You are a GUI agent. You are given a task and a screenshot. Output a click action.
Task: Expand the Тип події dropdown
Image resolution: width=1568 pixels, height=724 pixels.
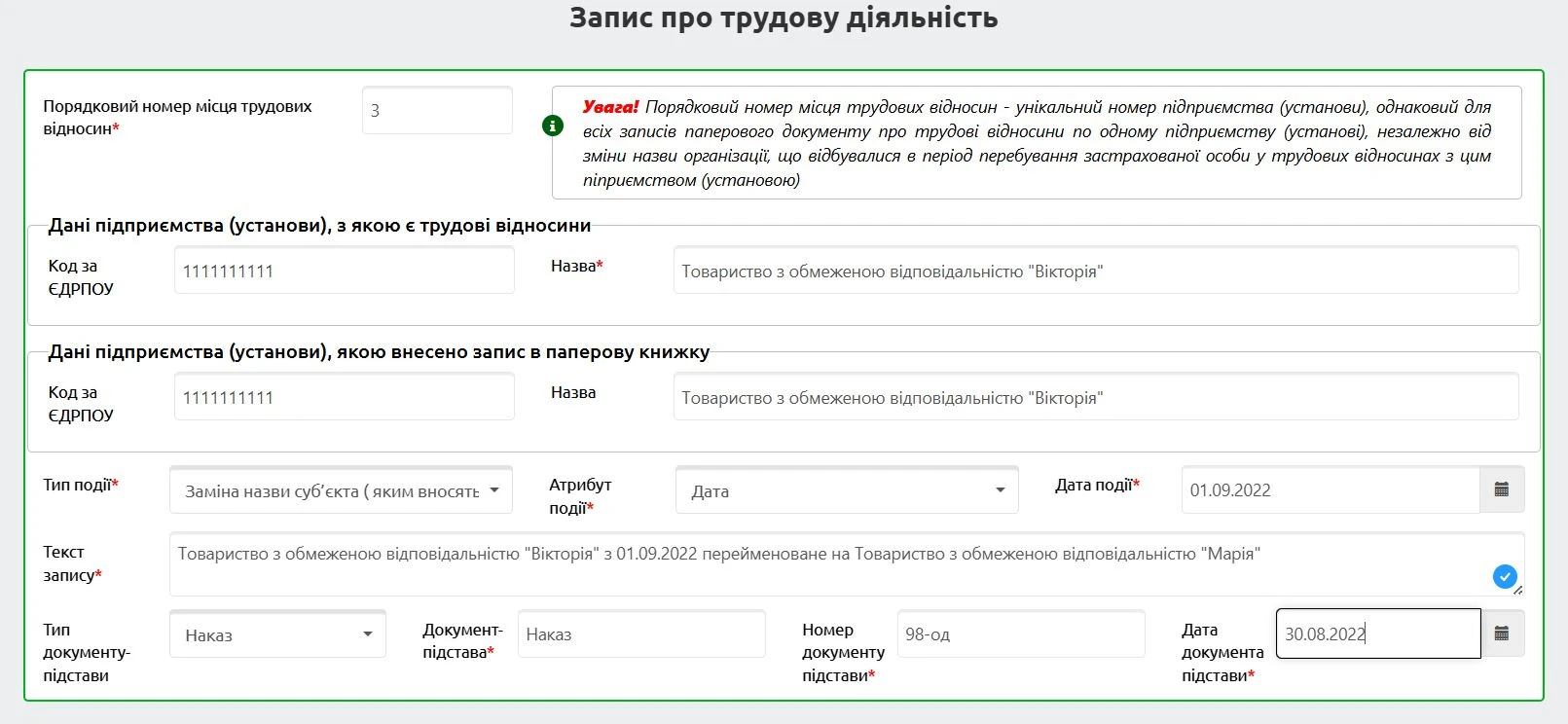tap(341, 490)
